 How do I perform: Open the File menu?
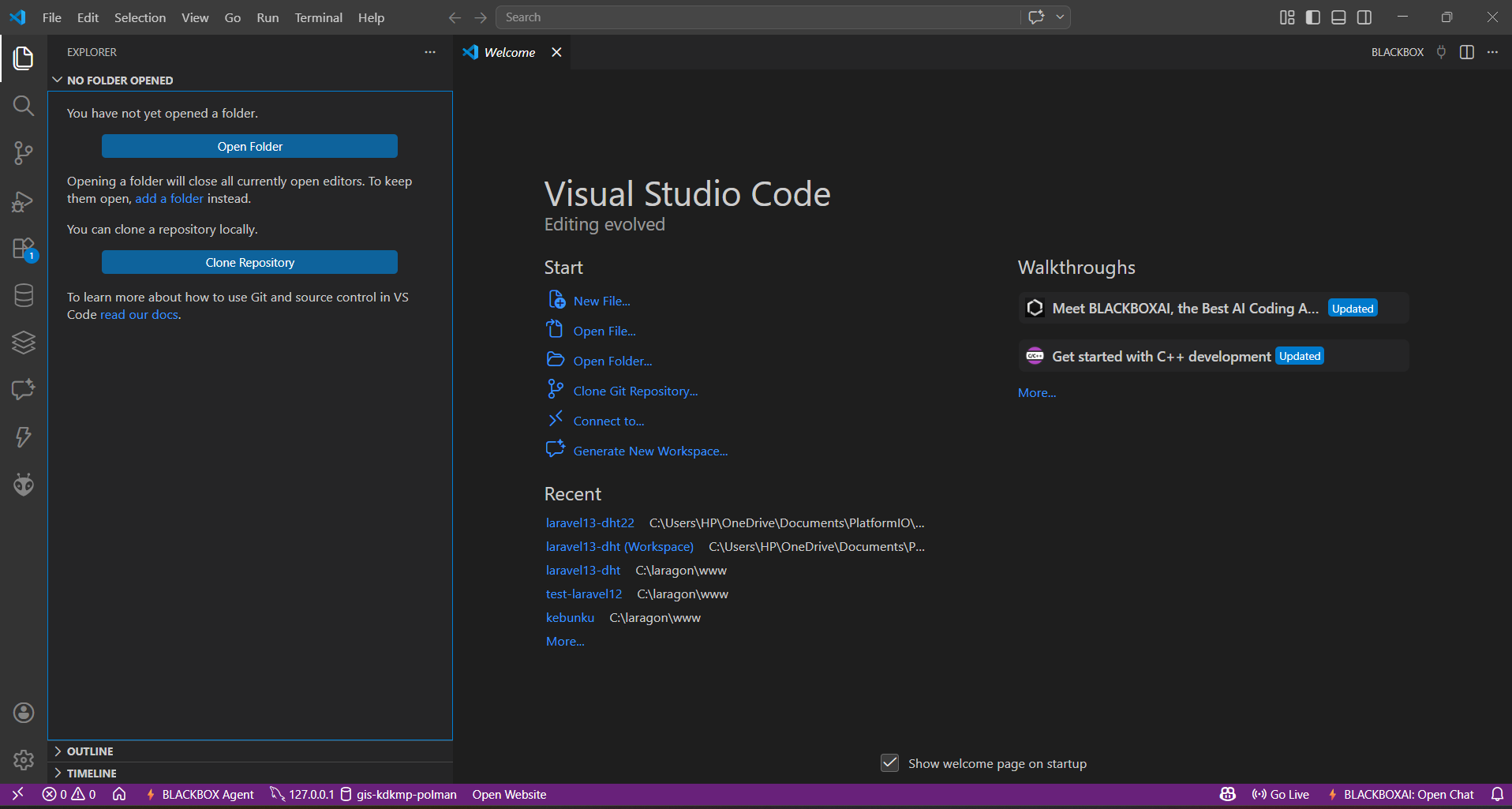[x=52, y=17]
